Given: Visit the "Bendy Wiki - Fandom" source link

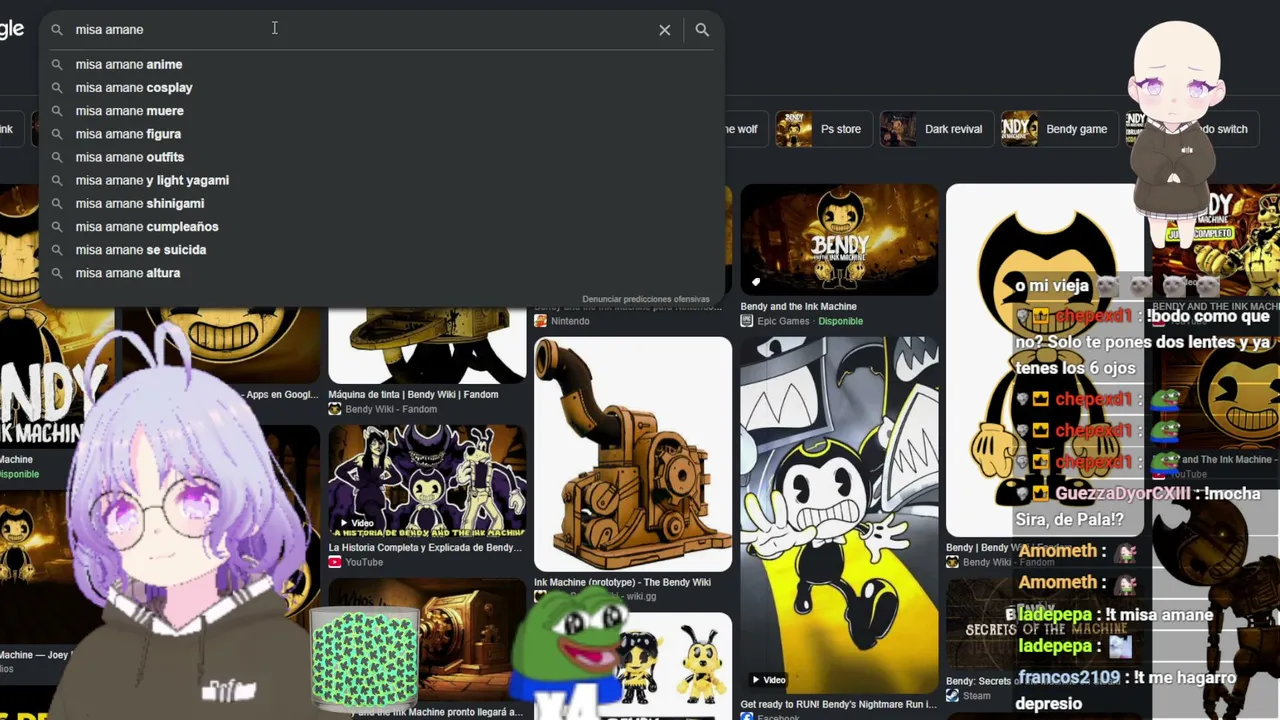Looking at the screenshot, I should (x=391, y=409).
